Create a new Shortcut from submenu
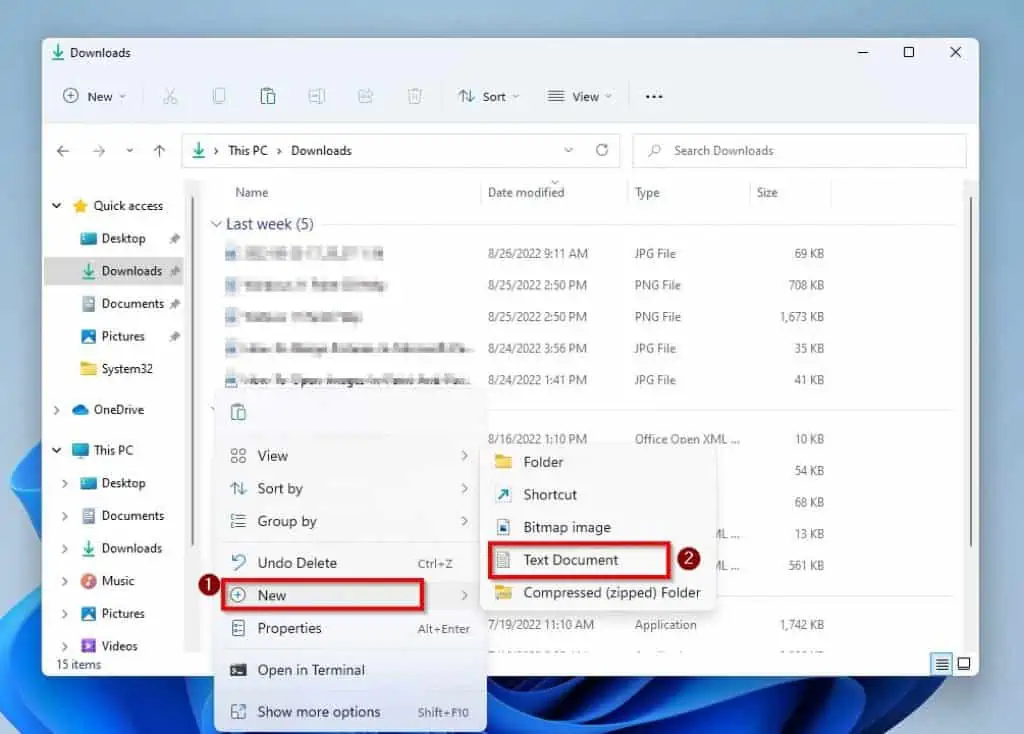This screenshot has width=1024, height=734. tap(598, 495)
